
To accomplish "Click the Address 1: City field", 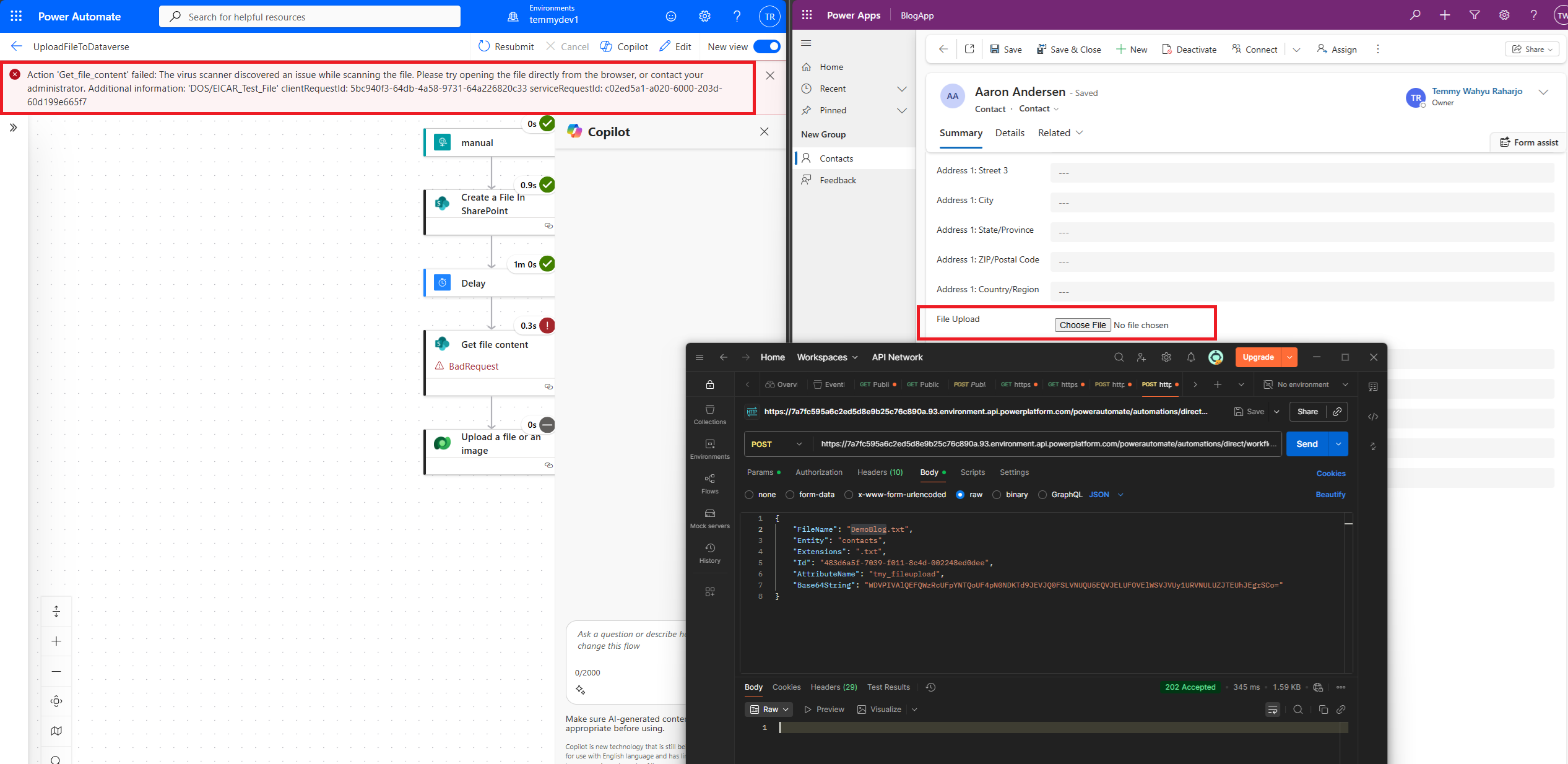I will click(1302, 202).
